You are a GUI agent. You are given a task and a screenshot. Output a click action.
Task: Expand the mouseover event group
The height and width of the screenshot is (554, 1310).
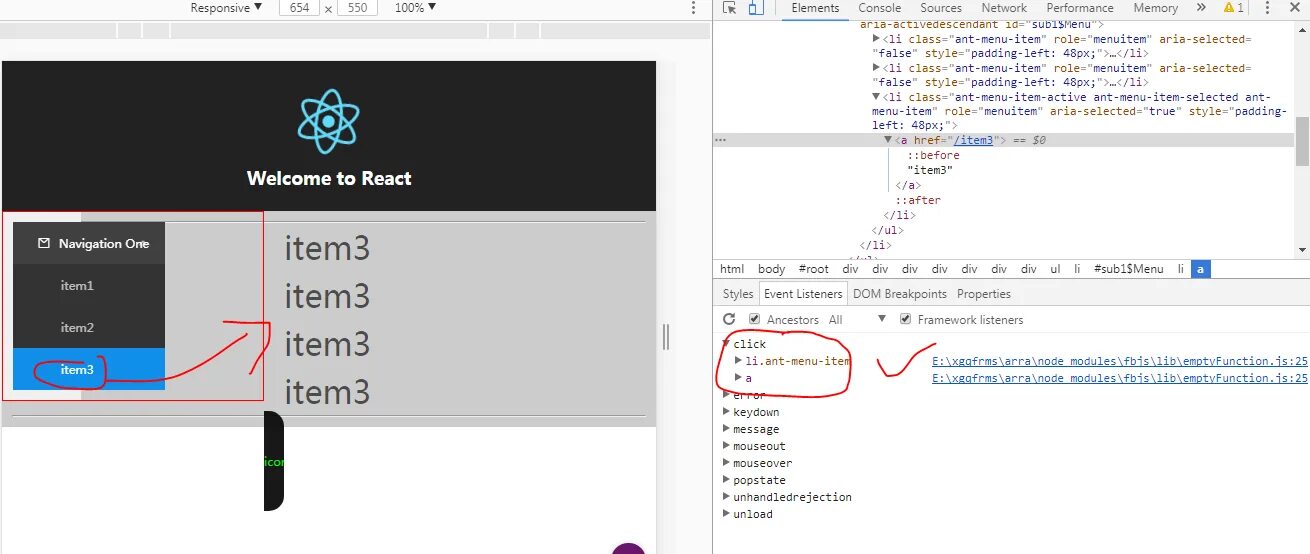pyautogui.click(x=727, y=463)
